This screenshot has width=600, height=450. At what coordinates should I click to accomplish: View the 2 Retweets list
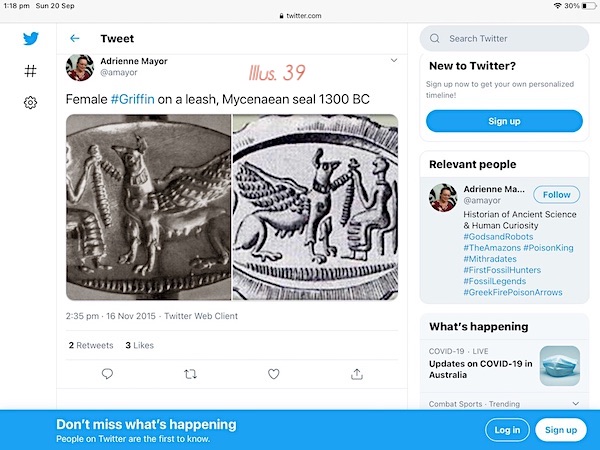pos(91,345)
